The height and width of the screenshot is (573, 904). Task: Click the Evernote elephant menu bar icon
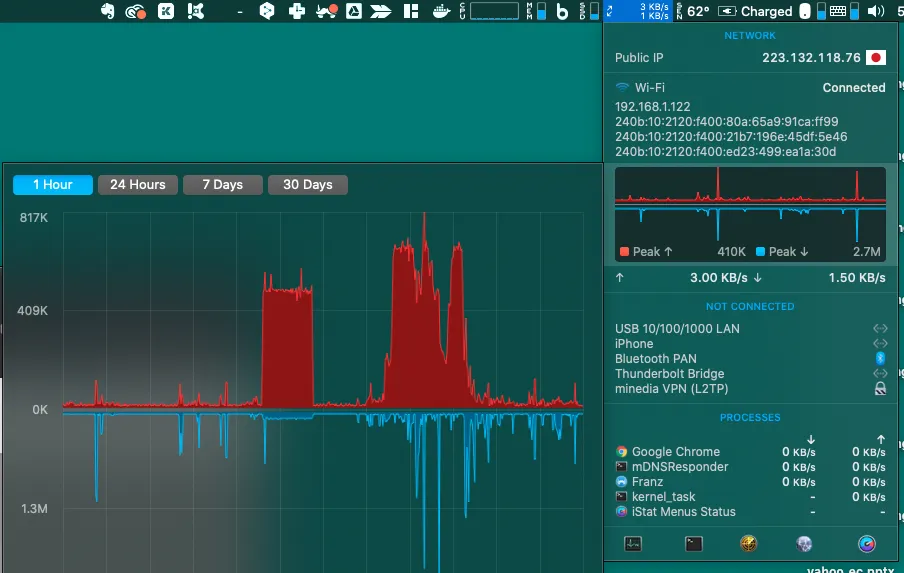109,12
